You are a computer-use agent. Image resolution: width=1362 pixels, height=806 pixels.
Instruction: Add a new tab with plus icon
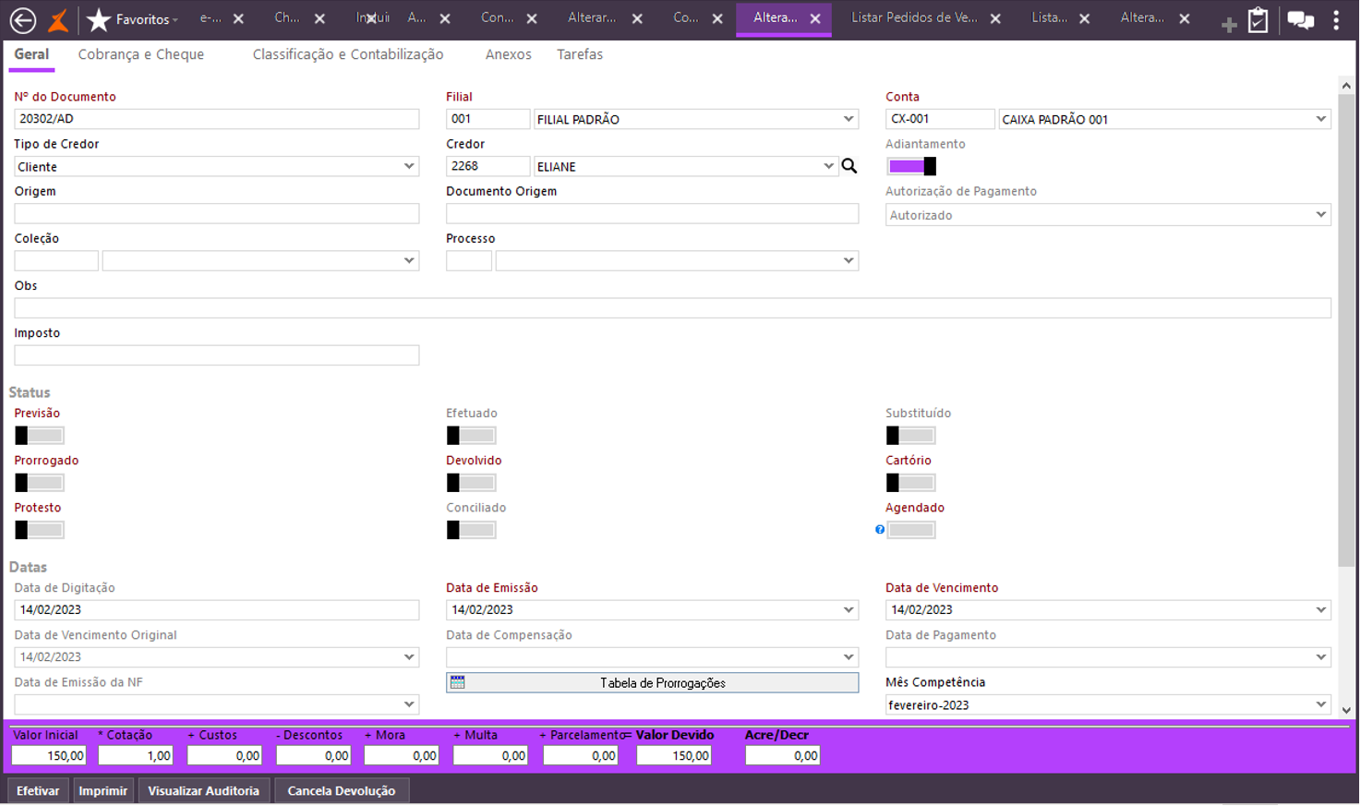click(1229, 24)
